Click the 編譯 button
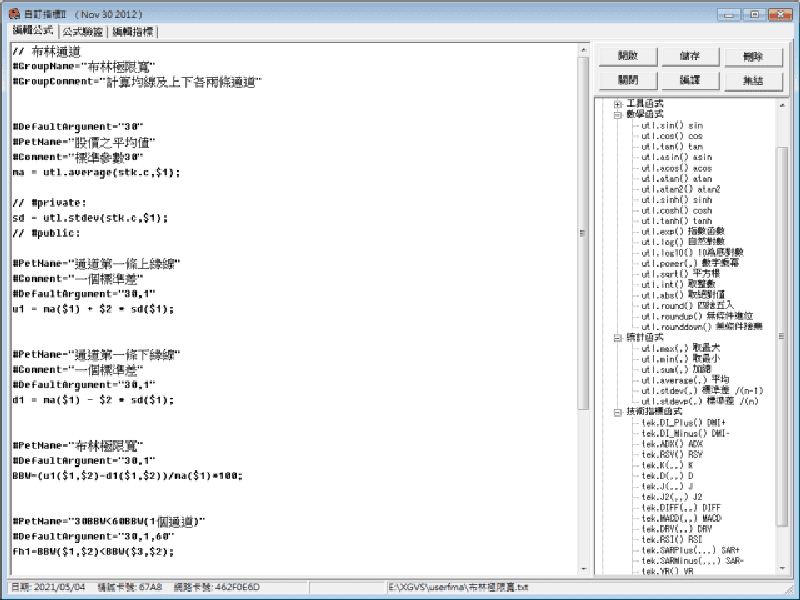The image size is (800, 600). 690,80
